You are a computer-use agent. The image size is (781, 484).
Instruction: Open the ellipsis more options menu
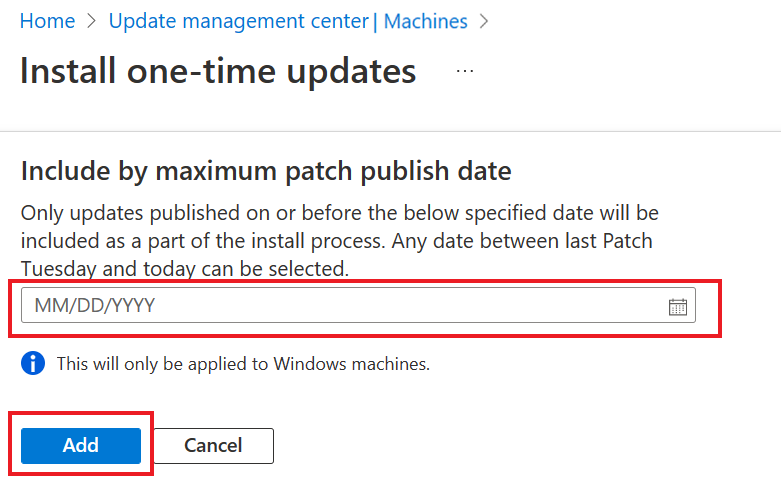465,72
